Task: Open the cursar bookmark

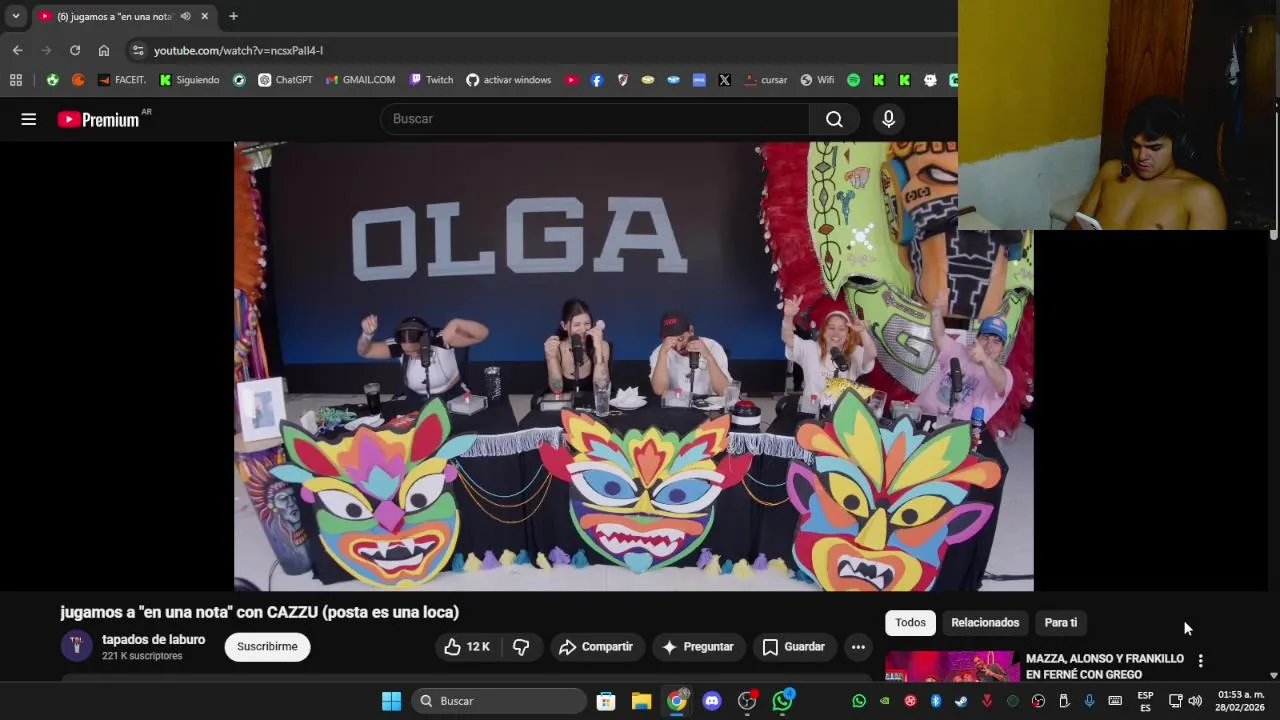Action: [765, 80]
